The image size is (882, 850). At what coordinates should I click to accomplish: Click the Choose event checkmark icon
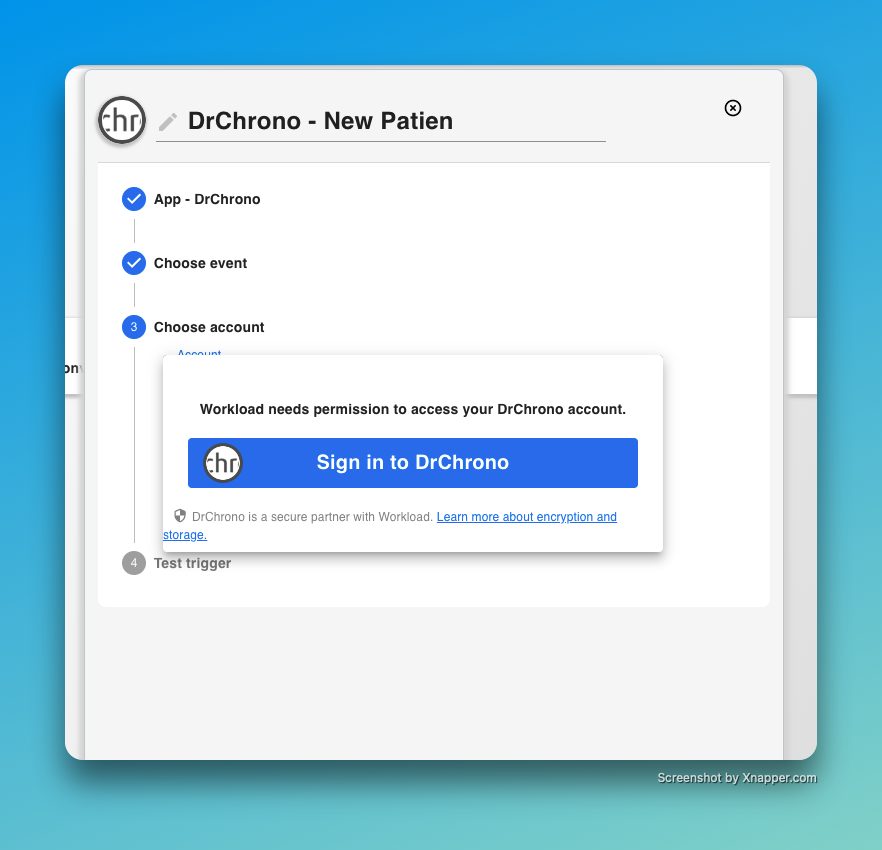134,263
